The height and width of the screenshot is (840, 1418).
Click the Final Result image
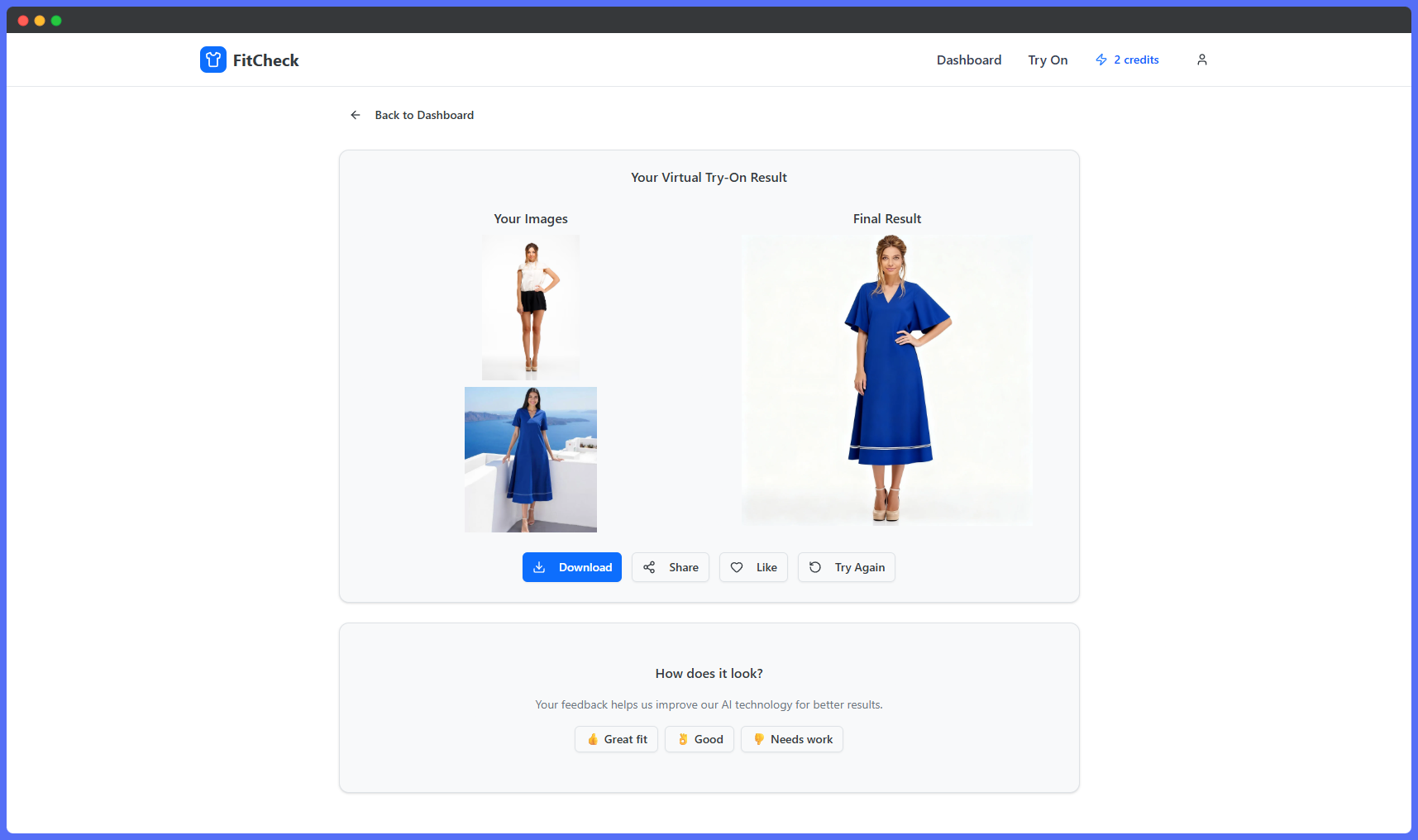click(x=886, y=380)
